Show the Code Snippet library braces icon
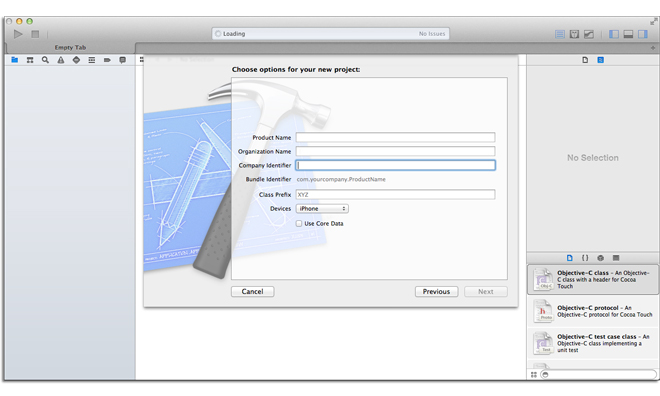The height and width of the screenshot is (396, 660). pyautogui.click(x=585, y=258)
